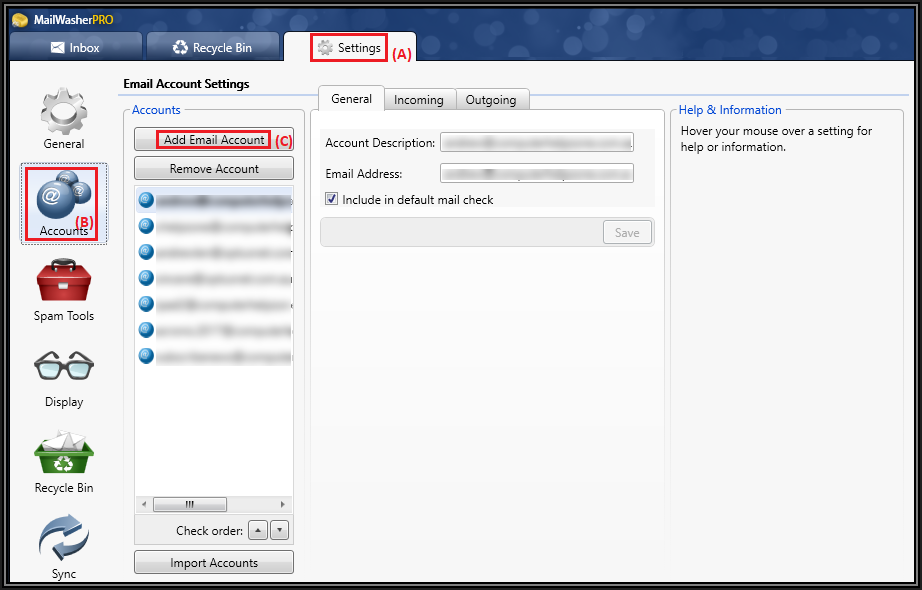Move account down in check order
Image resolution: width=922 pixels, height=590 pixels.
point(279,530)
